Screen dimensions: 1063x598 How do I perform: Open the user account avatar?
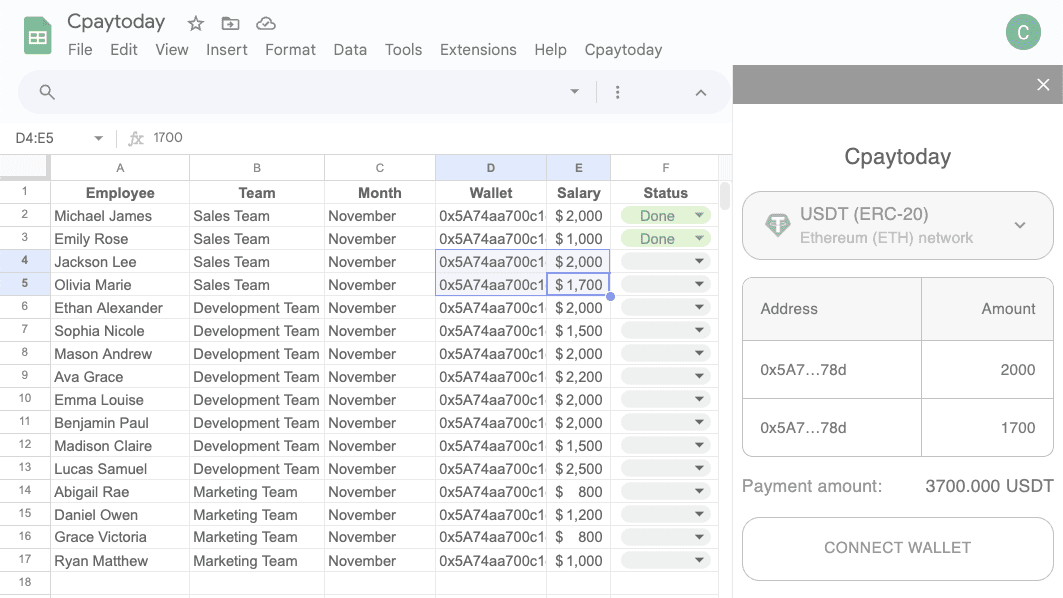[1023, 32]
